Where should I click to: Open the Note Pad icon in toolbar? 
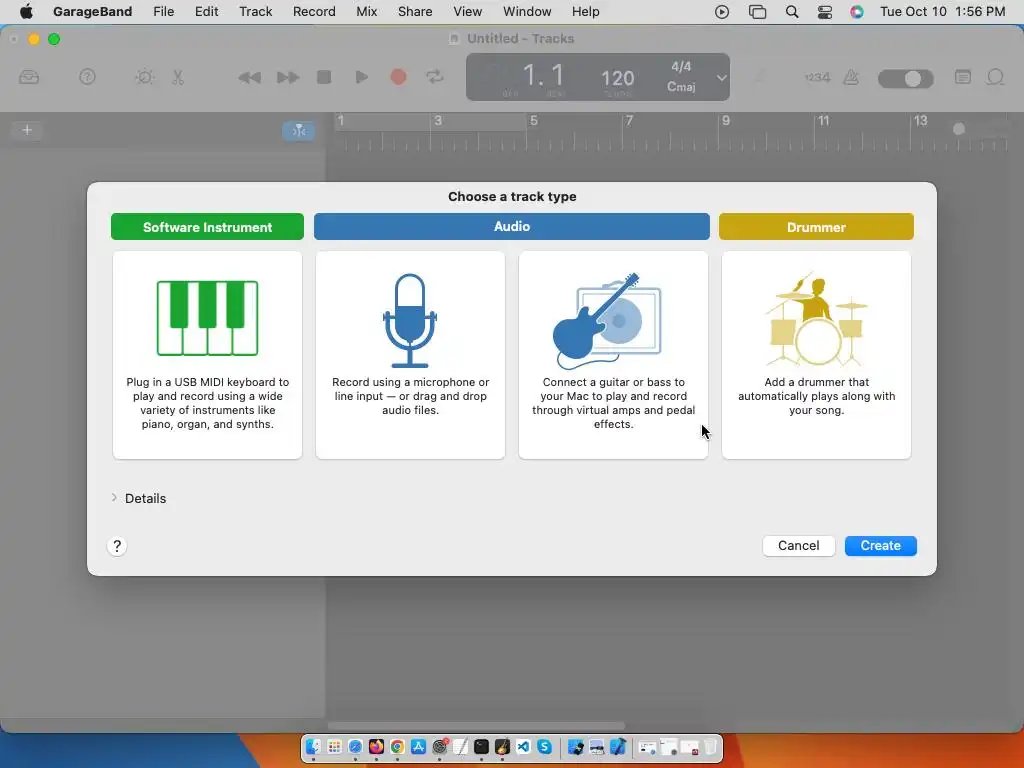963,77
